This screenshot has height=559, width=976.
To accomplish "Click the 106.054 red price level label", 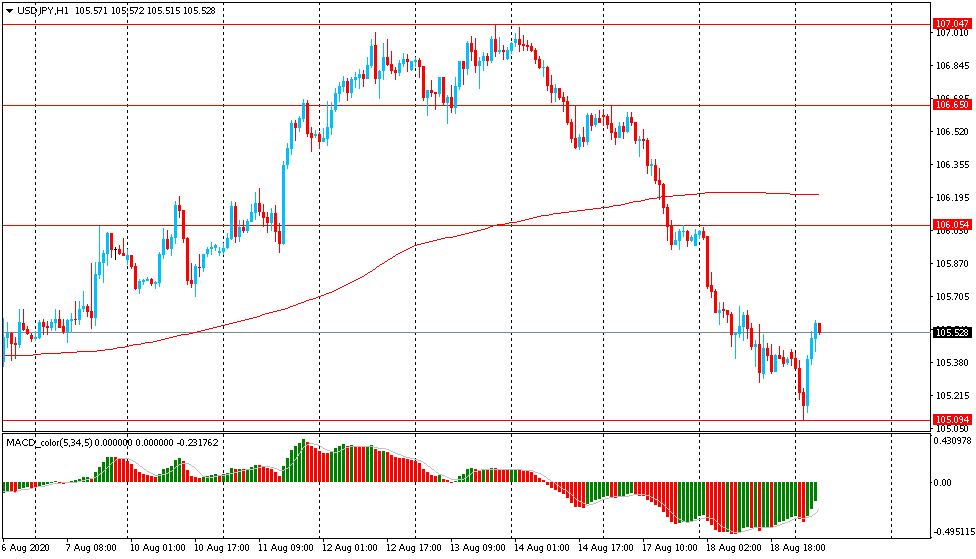I will pos(952,224).
